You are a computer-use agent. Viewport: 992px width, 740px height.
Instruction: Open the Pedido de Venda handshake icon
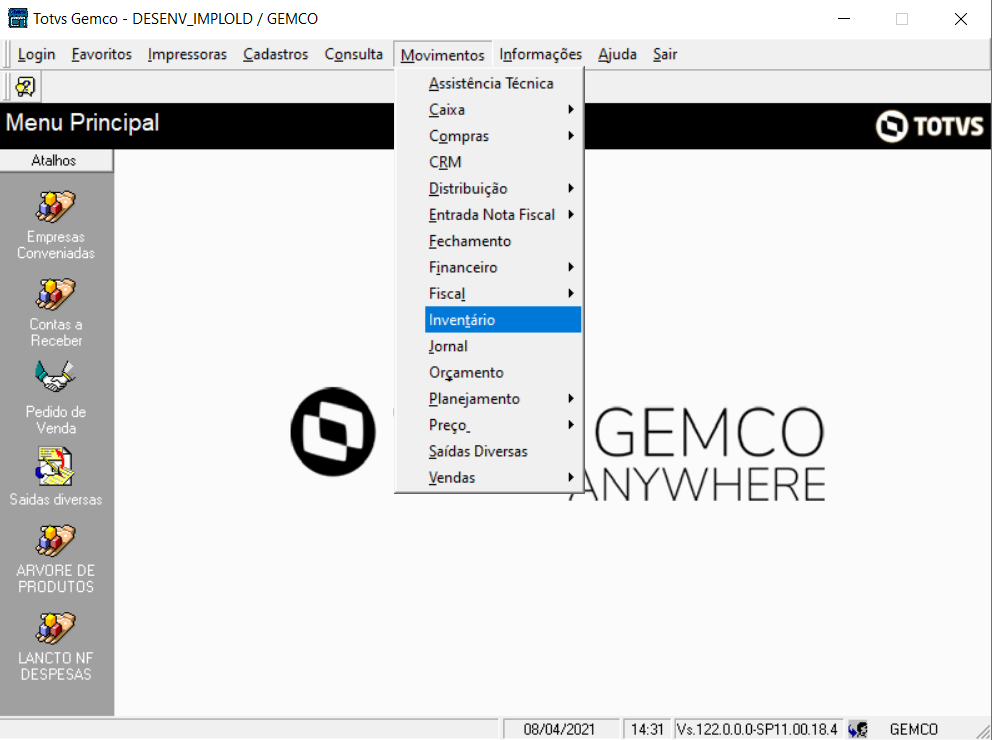(x=56, y=377)
